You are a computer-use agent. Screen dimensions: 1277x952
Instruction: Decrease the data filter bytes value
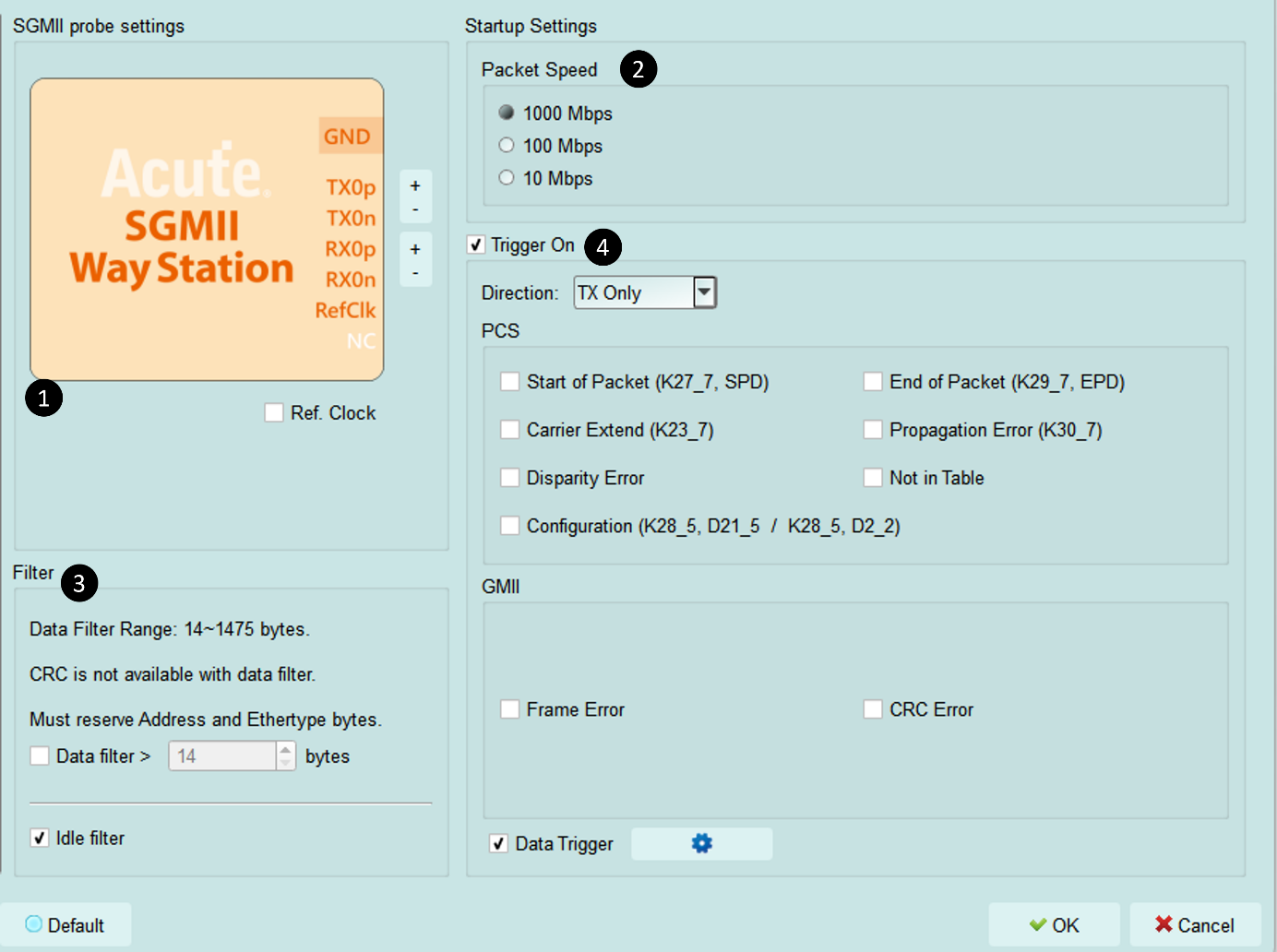tap(286, 763)
